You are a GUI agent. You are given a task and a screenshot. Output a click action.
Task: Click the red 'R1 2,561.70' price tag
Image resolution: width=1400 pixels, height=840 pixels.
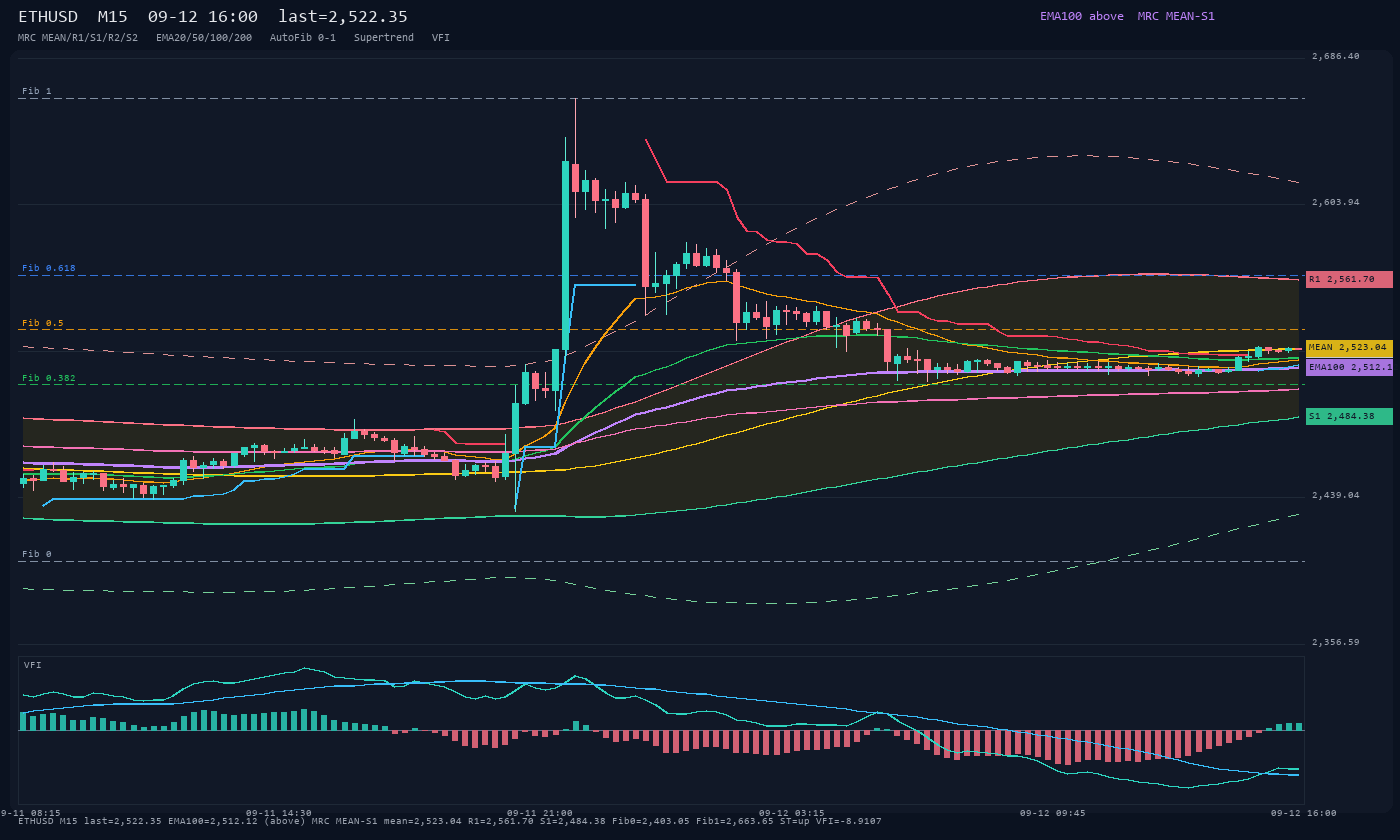[x=1349, y=279]
